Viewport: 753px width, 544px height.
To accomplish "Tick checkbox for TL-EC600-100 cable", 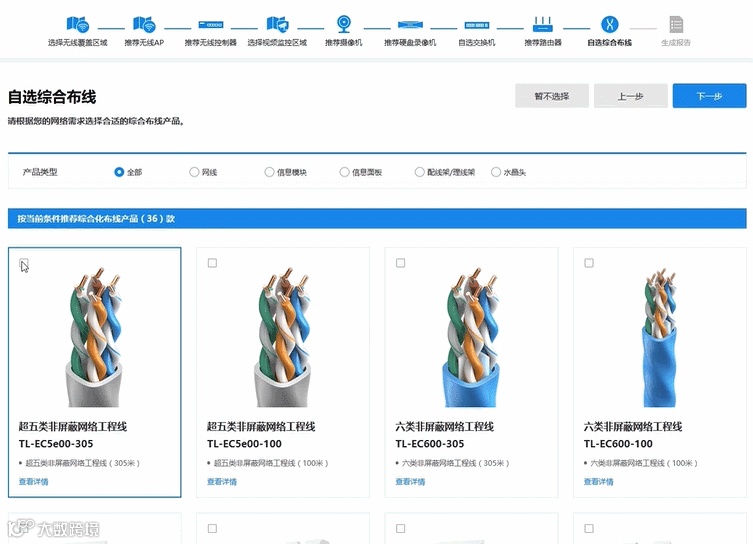I will coord(589,263).
